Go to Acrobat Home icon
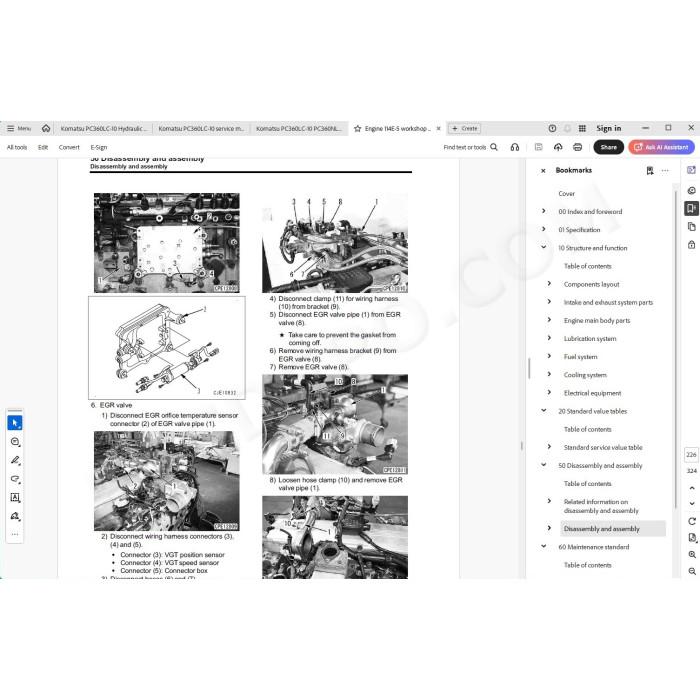The width and height of the screenshot is (700, 700). point(46,128)
